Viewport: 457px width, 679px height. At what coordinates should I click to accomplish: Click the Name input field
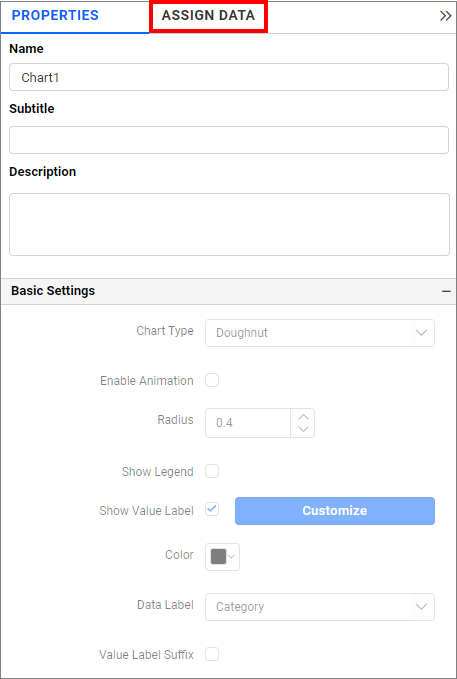pyautogui.click(x=229, y=77)
